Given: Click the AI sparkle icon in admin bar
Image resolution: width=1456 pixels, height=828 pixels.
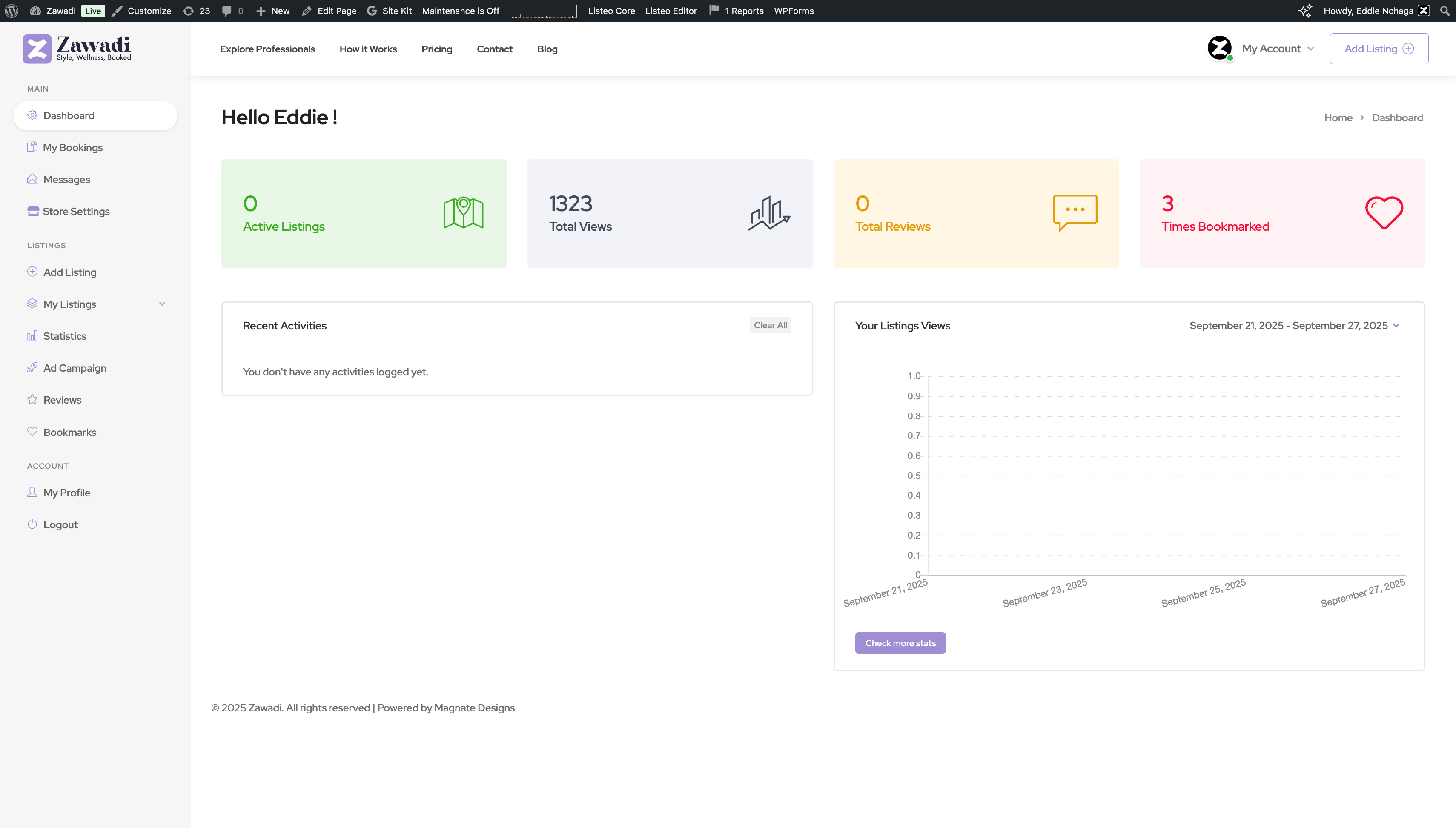Looking at the screenshot, I should click(x=1305, y=11).
